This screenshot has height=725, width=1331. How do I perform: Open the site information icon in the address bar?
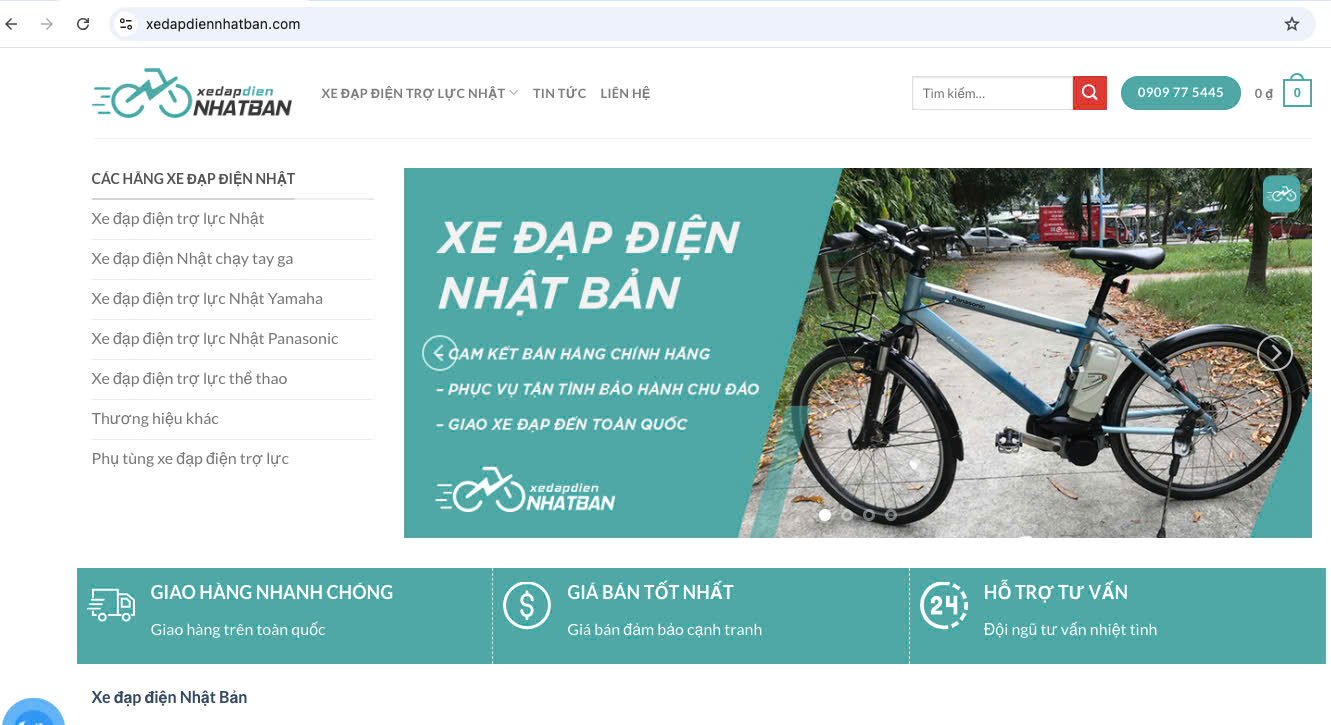125,24
